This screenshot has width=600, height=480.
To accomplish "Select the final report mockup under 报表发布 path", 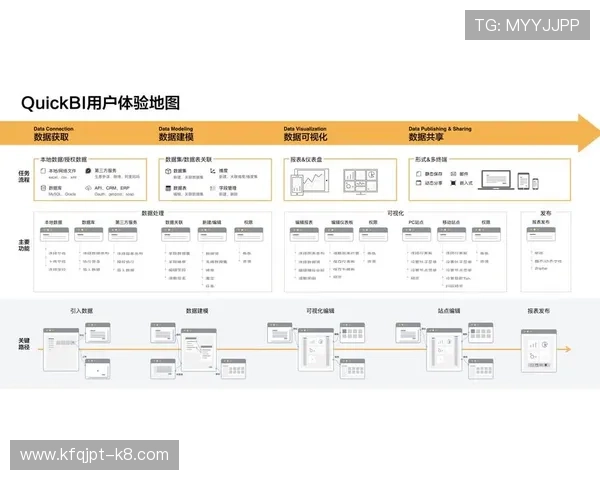I will (x=539, y=351).
